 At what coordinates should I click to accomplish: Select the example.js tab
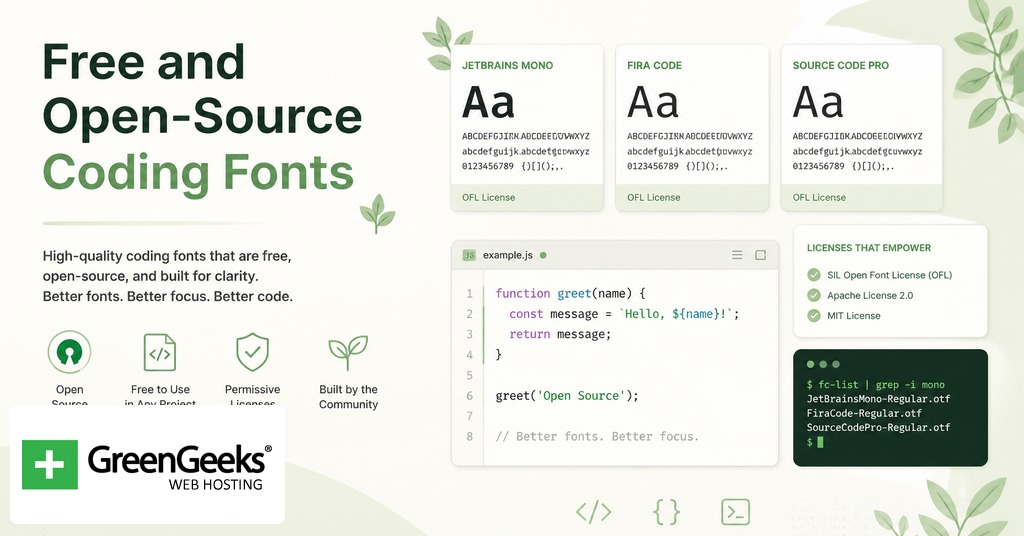click(507, 255)
